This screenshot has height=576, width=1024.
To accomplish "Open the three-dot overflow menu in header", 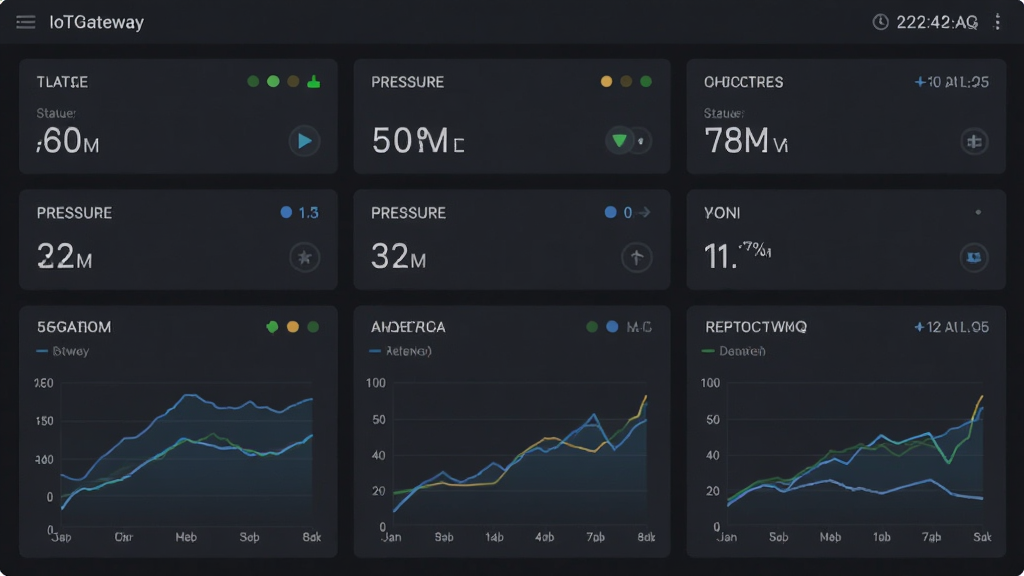I will (x=997, y=22).
